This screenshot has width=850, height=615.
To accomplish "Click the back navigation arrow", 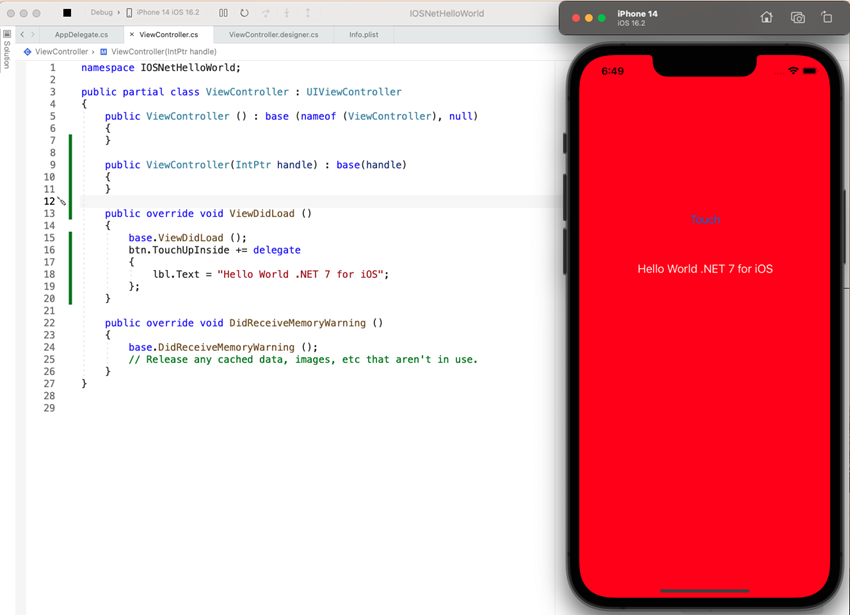I will pos(21,34).
